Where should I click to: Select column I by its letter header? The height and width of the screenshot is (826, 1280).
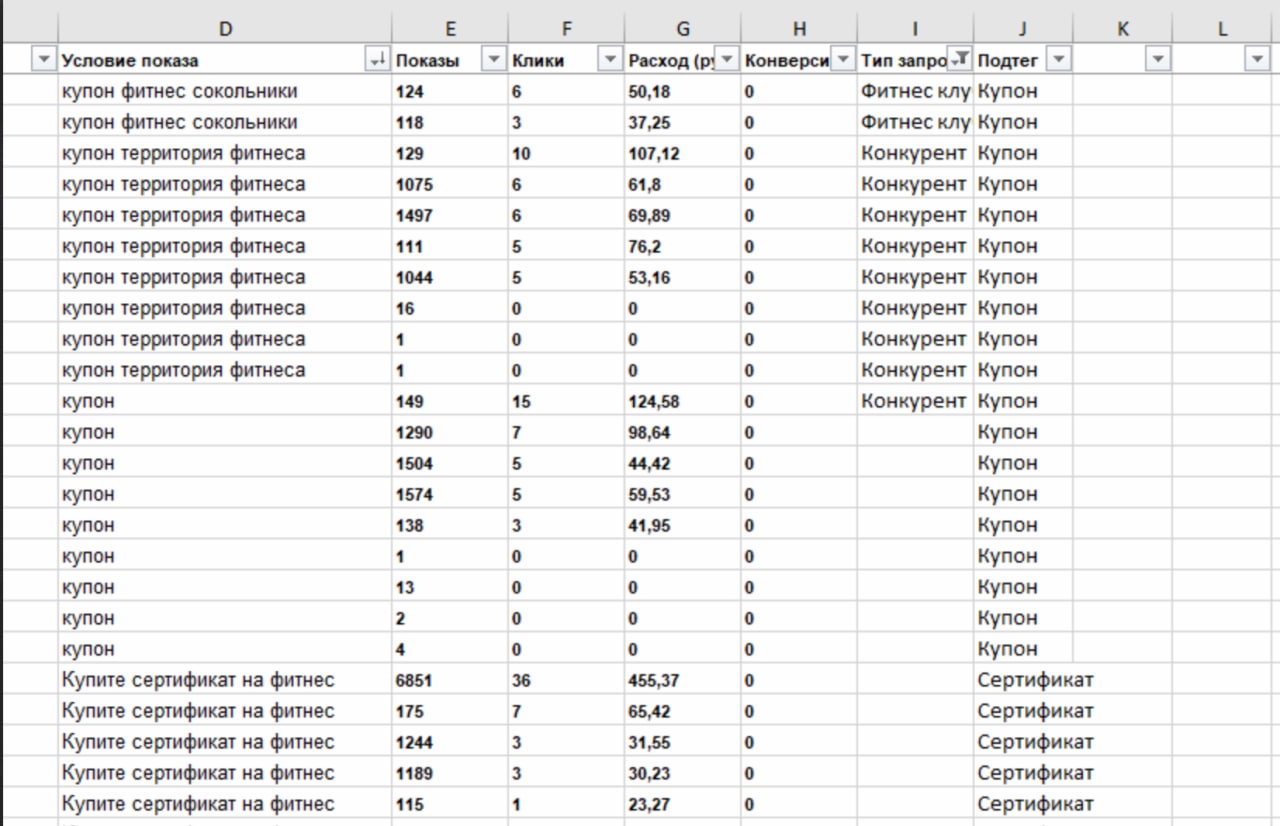click(x=915, y=29)
